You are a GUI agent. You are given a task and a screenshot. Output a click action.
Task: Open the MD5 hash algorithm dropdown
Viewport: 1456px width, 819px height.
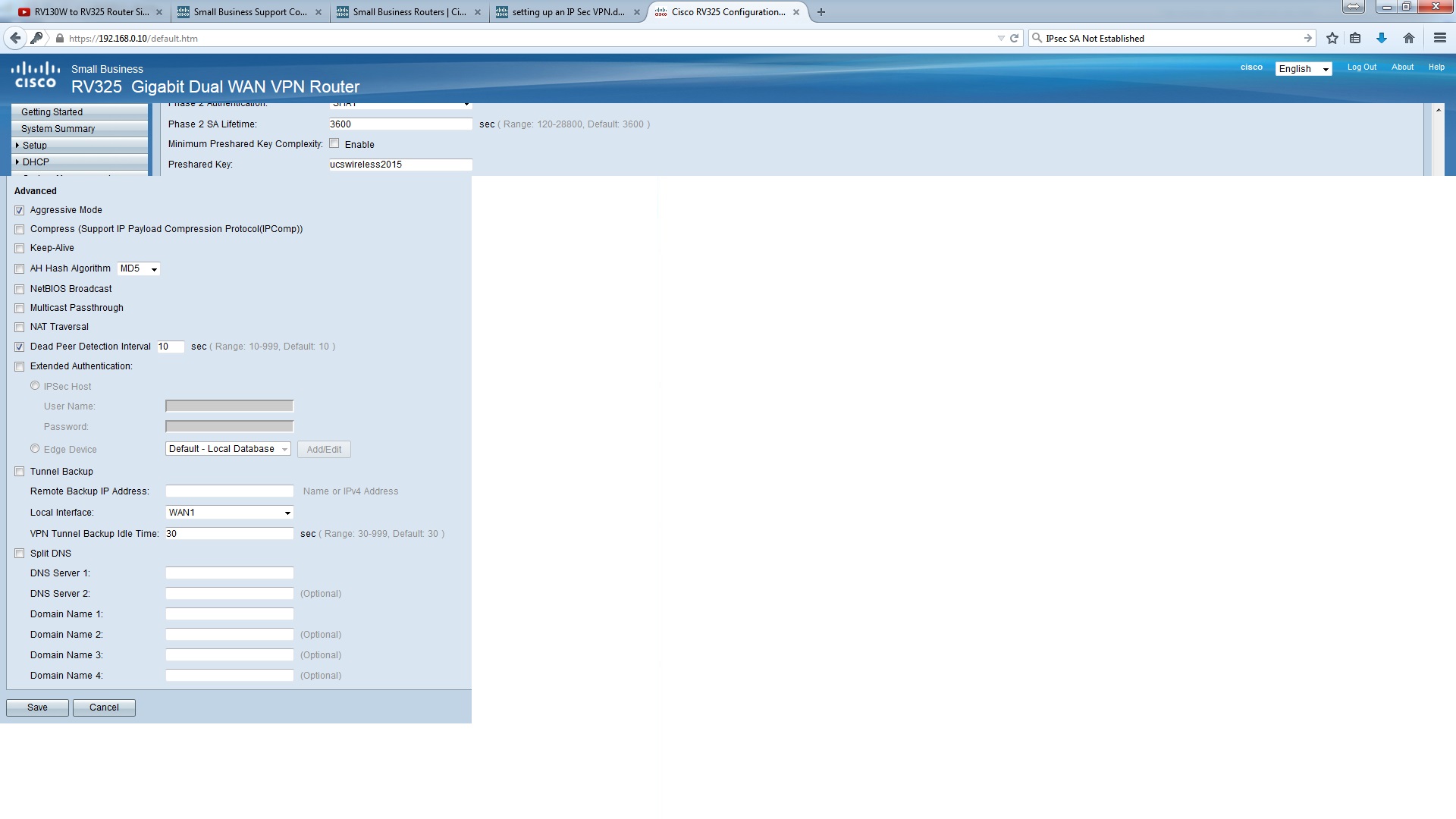(139, 268)
